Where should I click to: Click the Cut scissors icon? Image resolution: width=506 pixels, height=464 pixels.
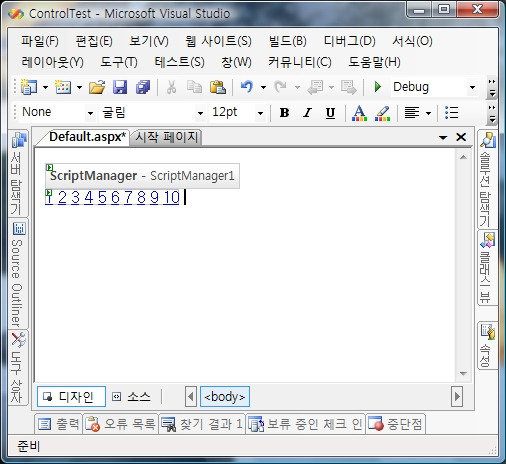coord(171,87)
